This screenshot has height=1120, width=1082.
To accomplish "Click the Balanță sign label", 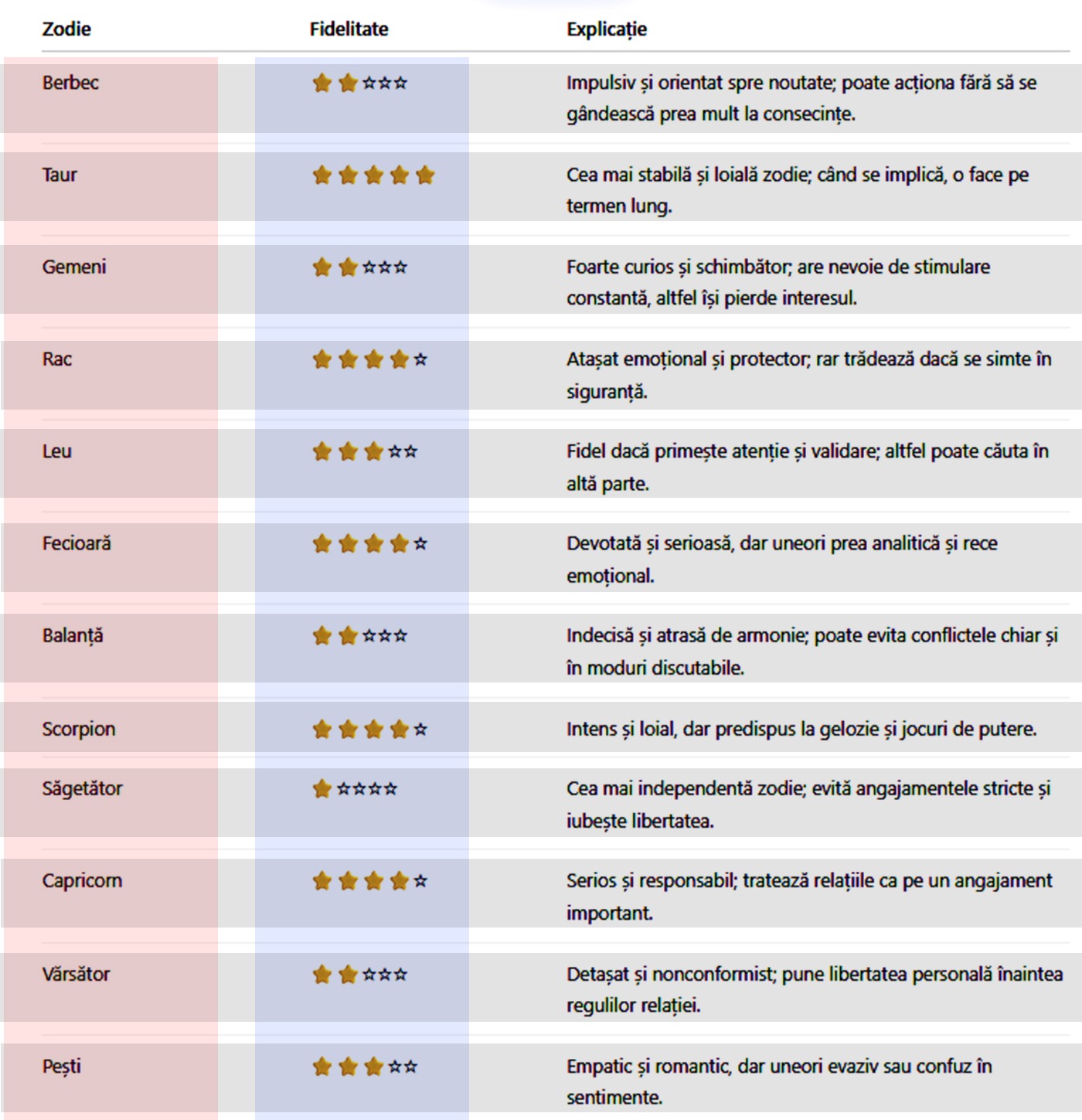I will [73, 636].
